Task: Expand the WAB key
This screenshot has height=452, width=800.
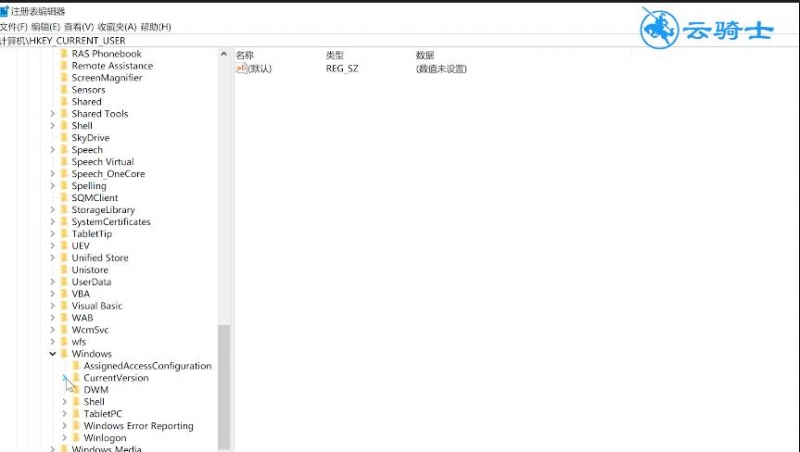Action: pyautogui.click(x=53, y=318)
